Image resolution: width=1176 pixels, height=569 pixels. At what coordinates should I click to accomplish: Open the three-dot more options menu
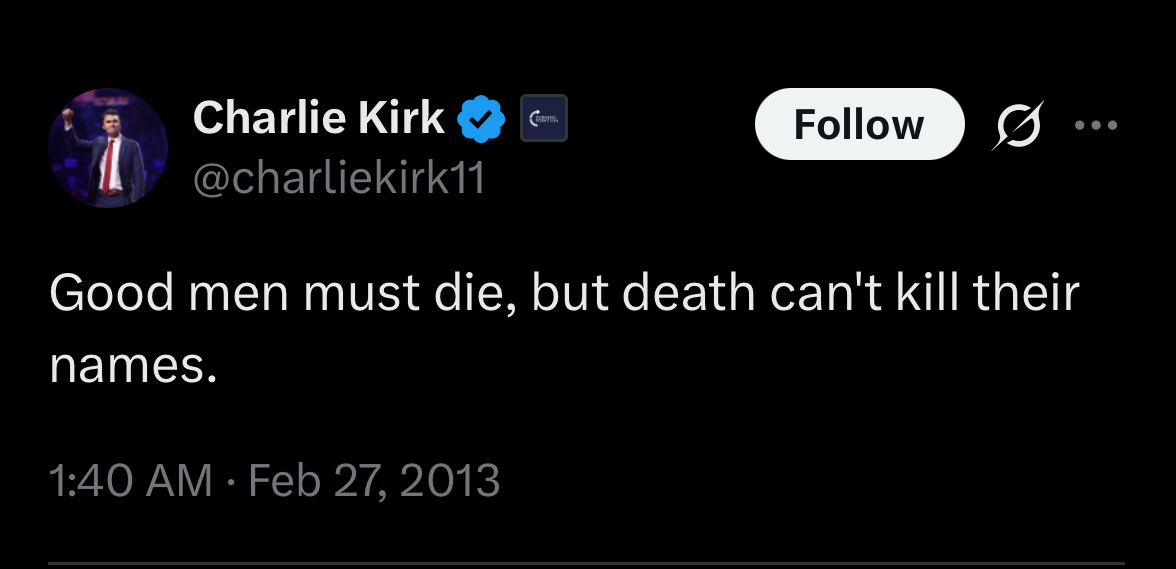(x=1095, y=126)
